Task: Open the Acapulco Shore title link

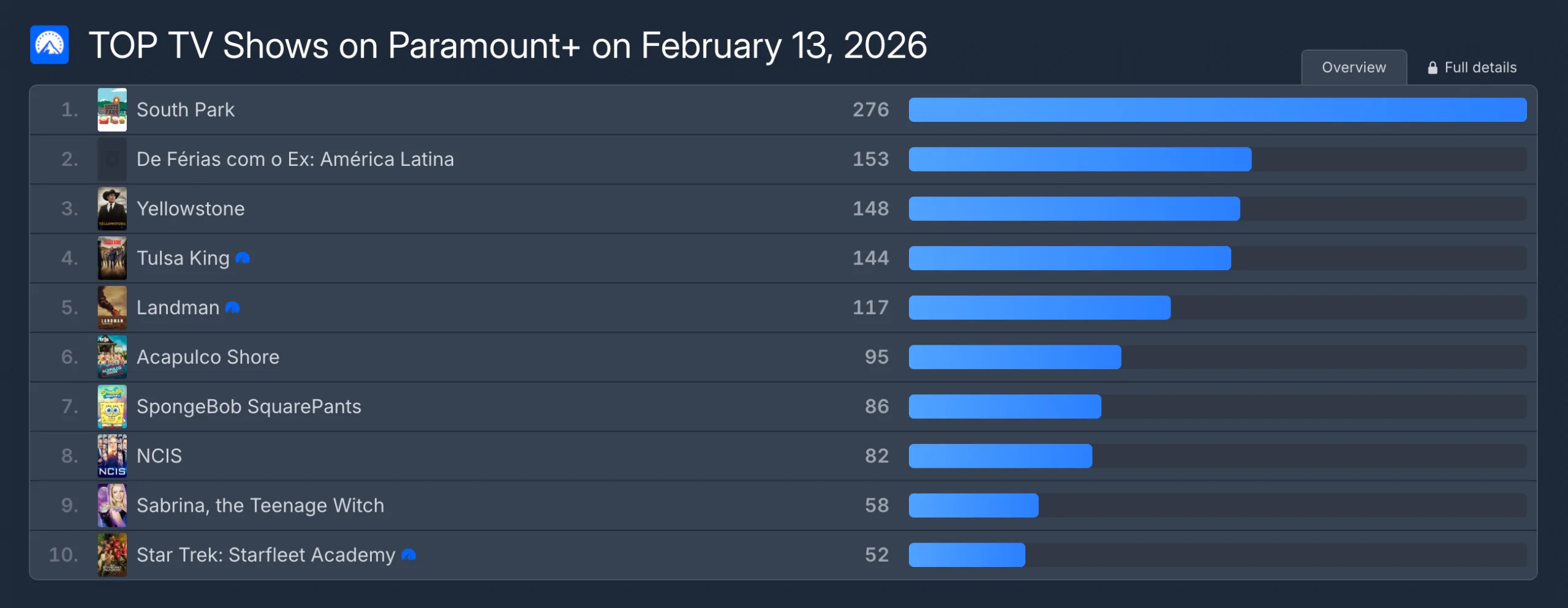Action: click(208, 358)
